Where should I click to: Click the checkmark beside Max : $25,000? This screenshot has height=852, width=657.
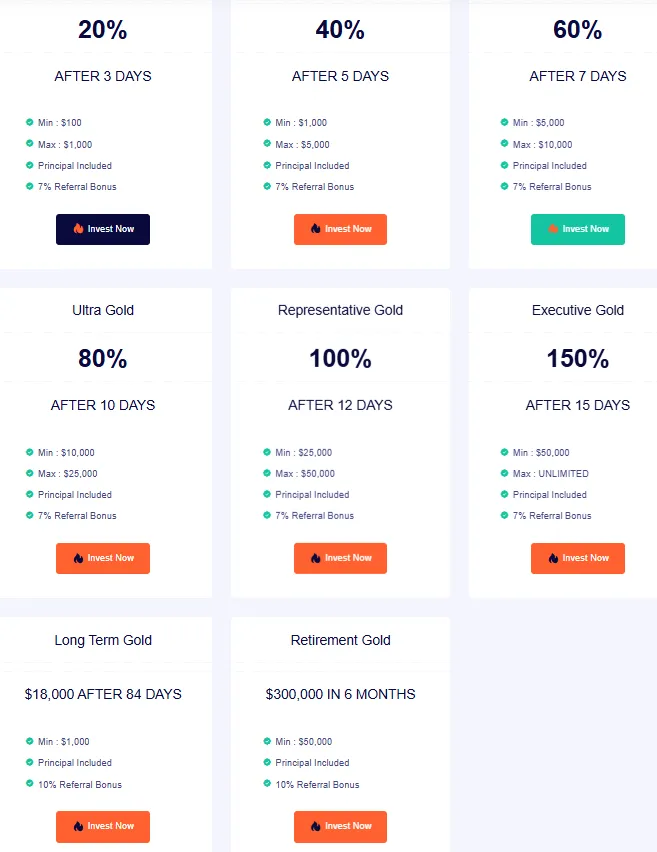click(x=30, y=474)
